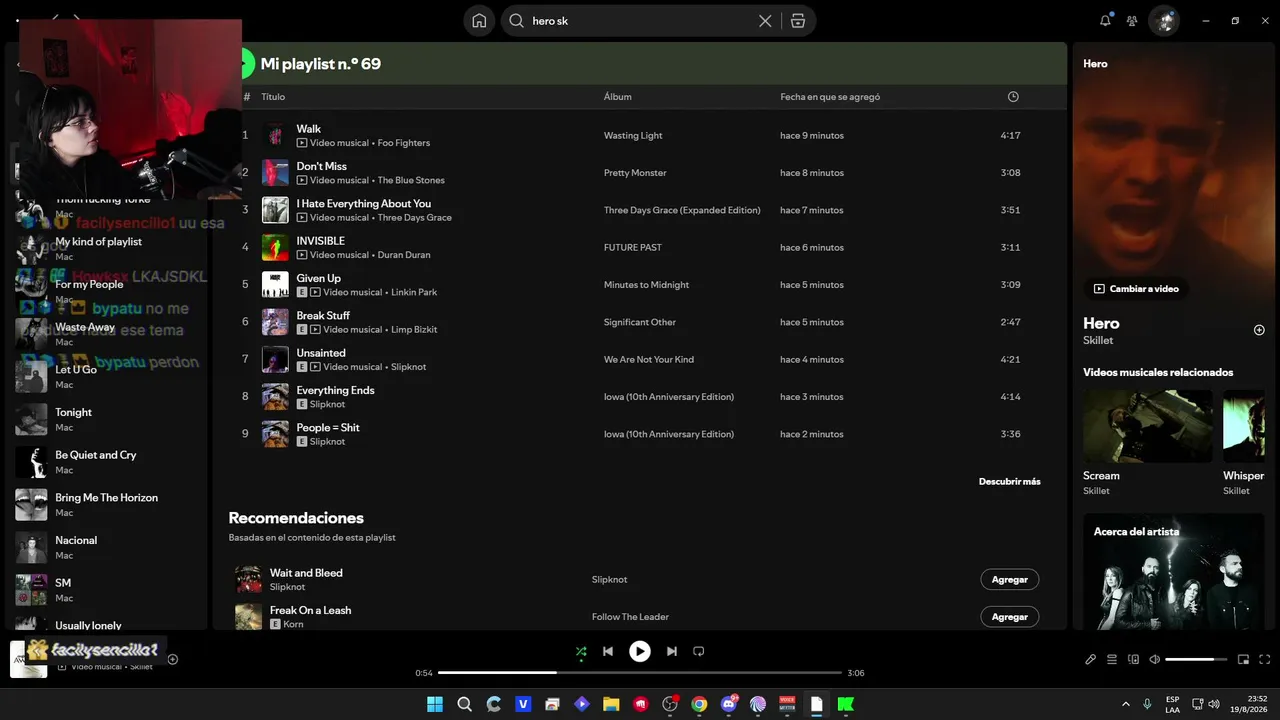The image size is (1280, 720).
Task: Open the 'Nacional' sidebar playlist
Action: pos(110,548)
